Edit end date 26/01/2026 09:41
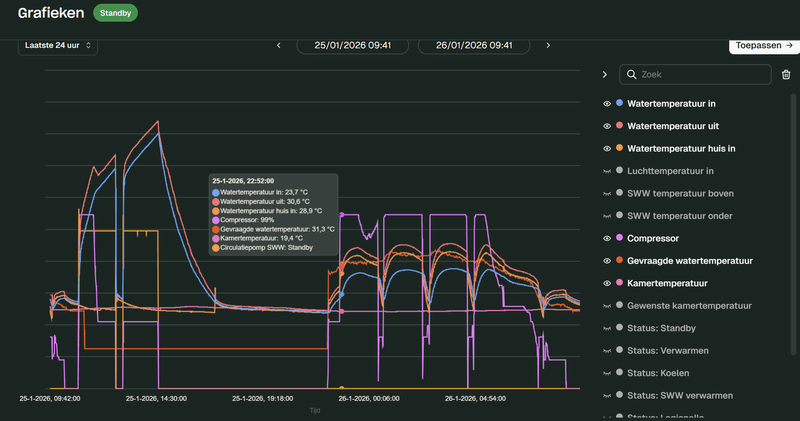The image size is (800, 421). click(x=474, y=45)
